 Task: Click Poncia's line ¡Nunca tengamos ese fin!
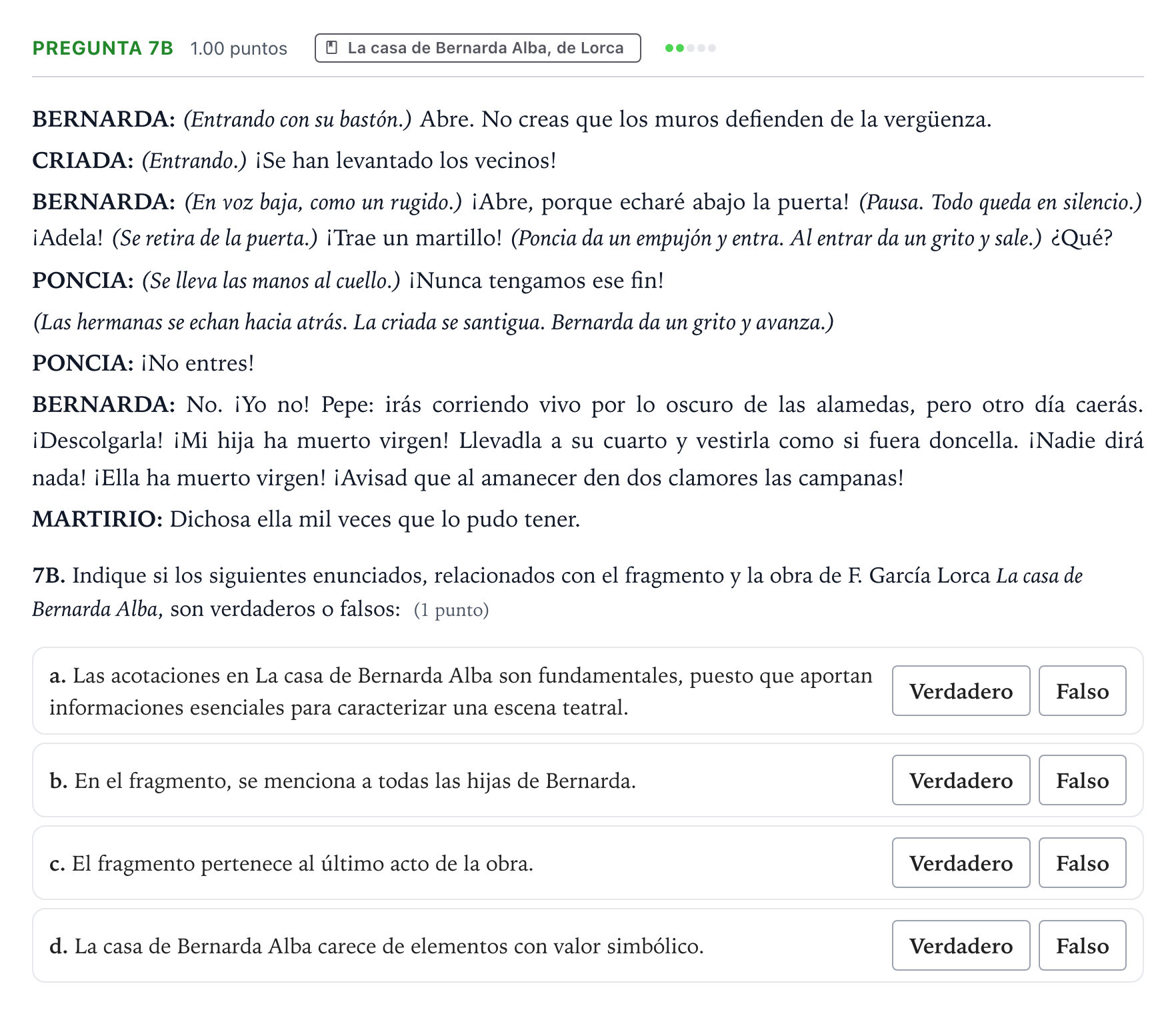[x=348, y=281]
